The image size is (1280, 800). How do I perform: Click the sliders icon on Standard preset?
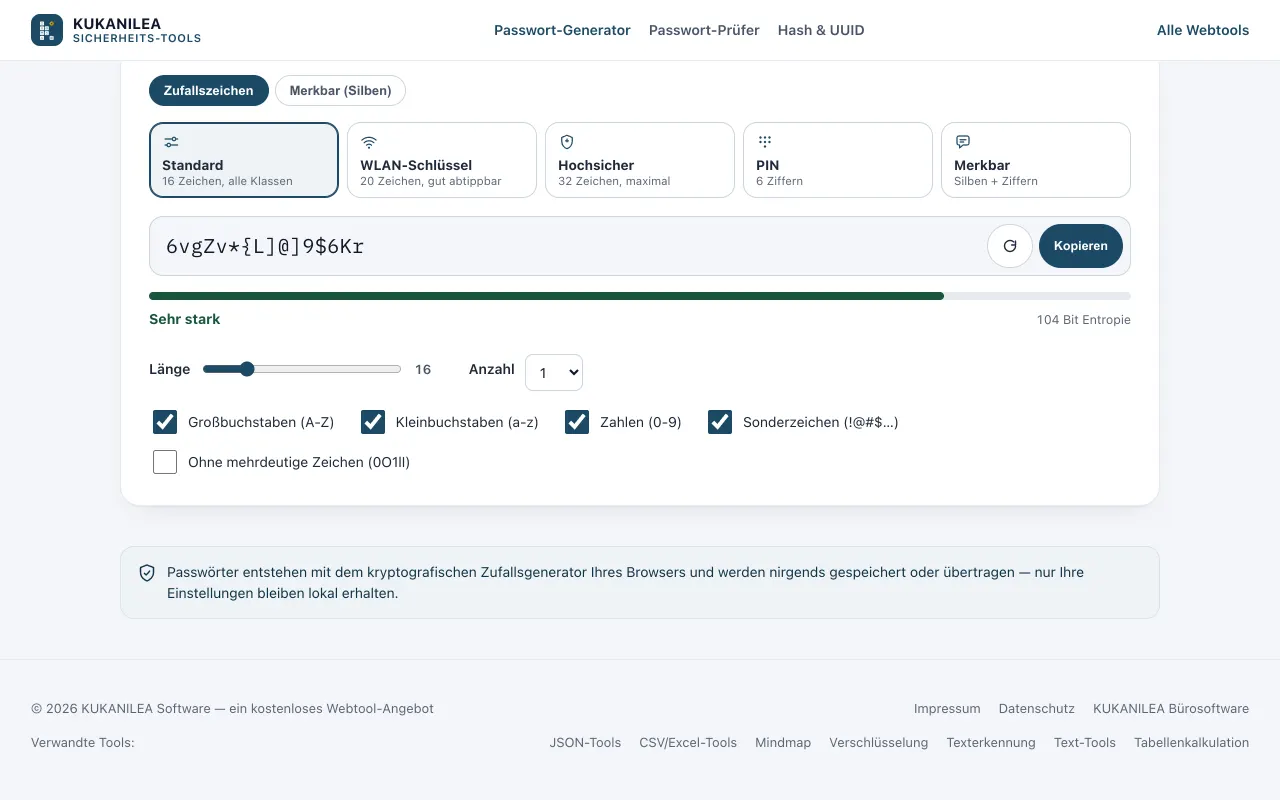point(171,142)
